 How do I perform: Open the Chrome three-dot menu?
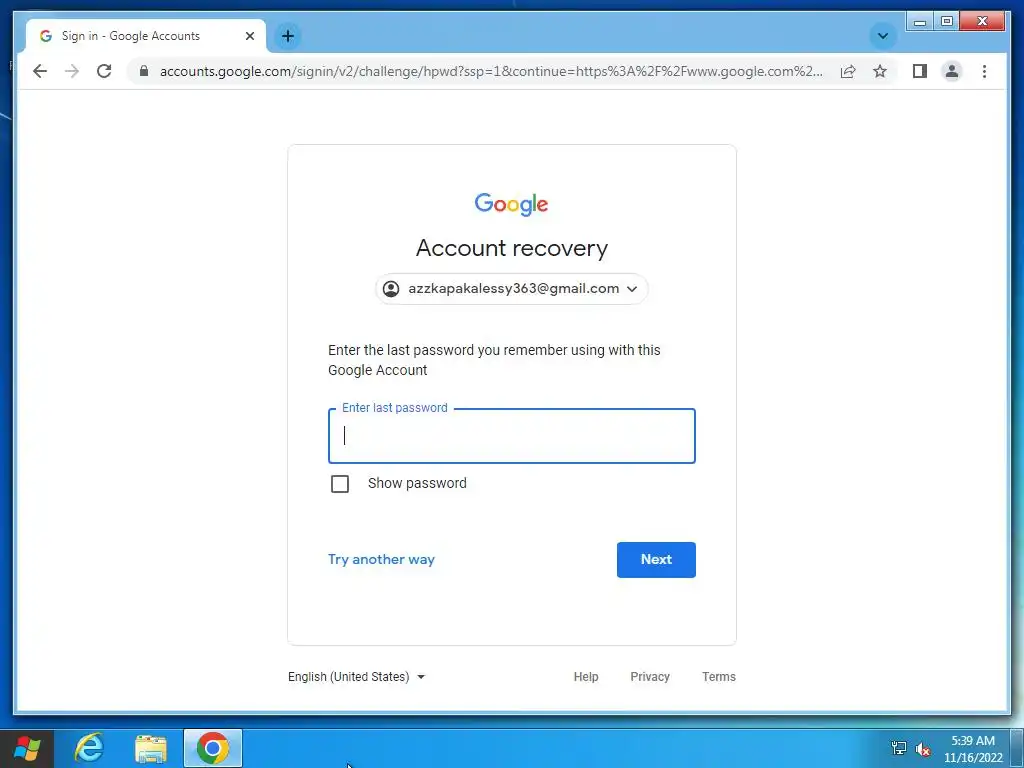click(984, 71)
